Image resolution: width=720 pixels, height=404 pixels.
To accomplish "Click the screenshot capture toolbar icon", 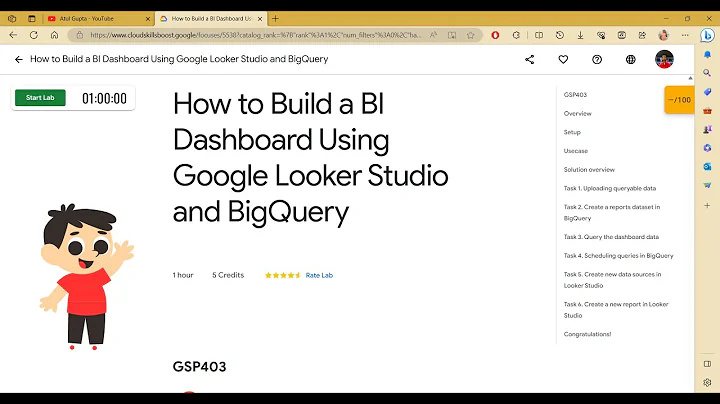I will point(622,35).
